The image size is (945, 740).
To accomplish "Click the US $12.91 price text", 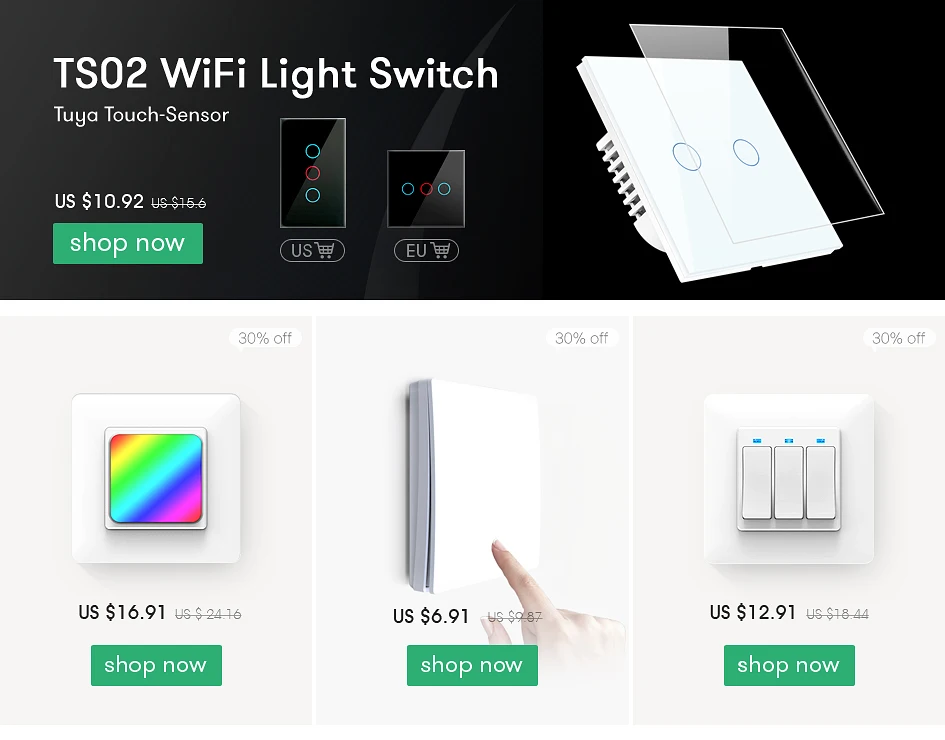I will [753, 612].
